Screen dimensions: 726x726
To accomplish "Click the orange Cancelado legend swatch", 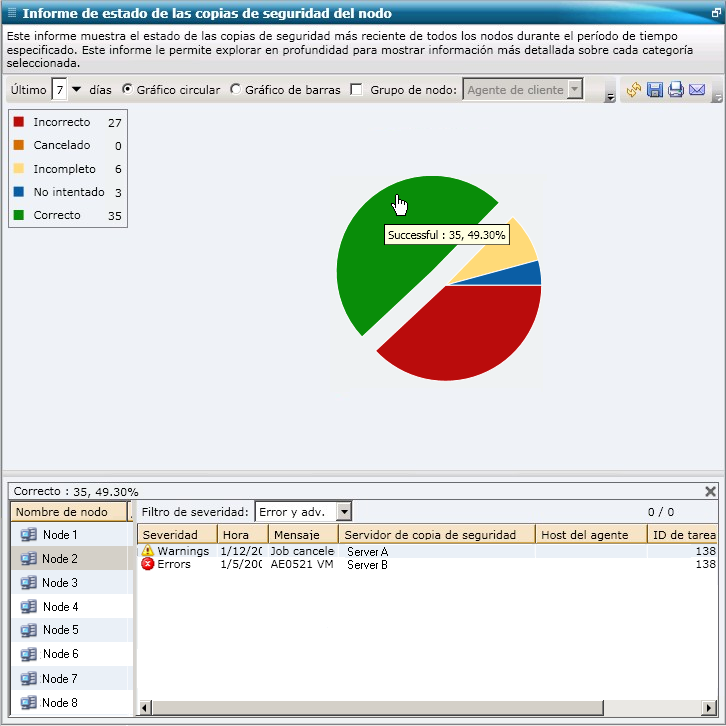I will pos(19,145).
